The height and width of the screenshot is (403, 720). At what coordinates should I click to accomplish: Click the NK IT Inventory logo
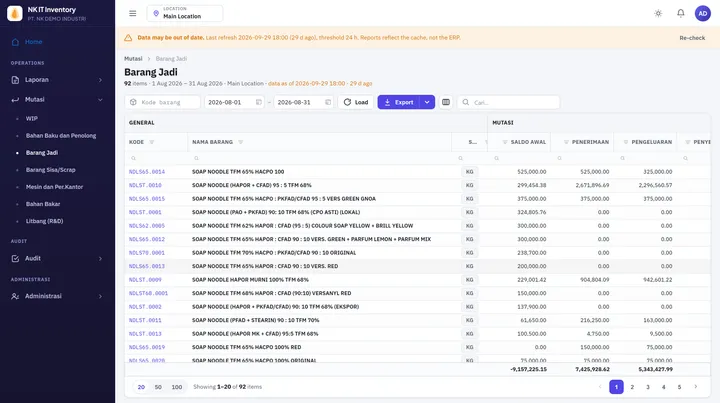15,13
